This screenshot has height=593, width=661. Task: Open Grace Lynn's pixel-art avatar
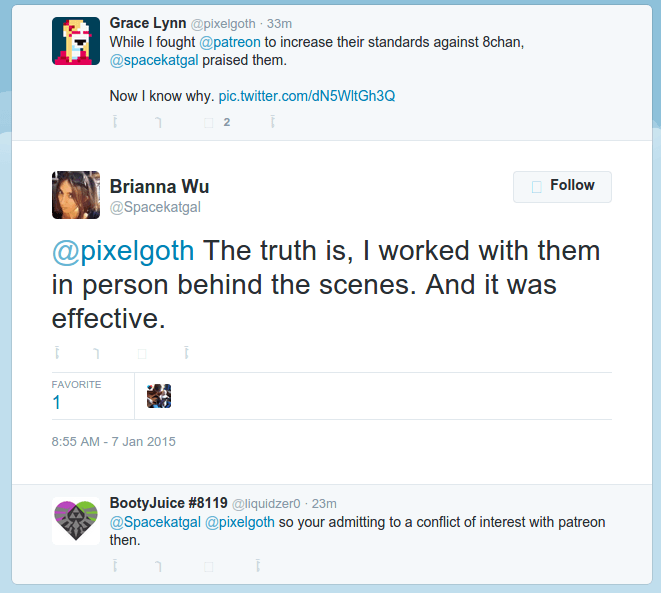76,41
